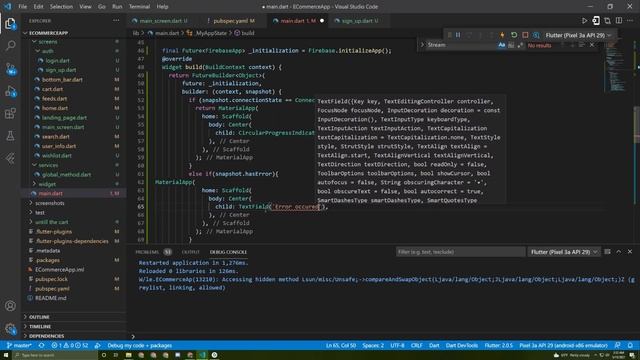This screenshot has height=360, width=640.
Task: Open Flutter (Pixel 3a API 29) console dropdown
Action: 564,252
